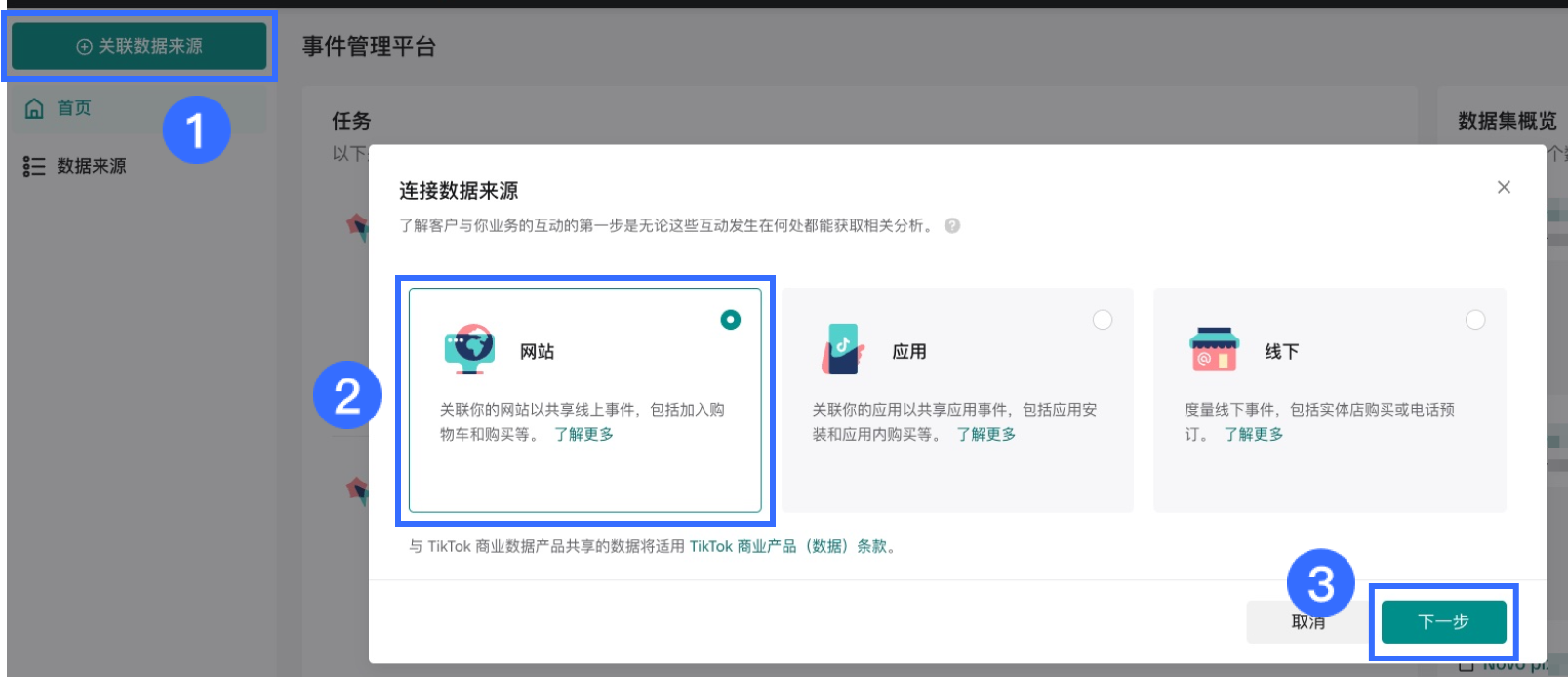Open 了解更多 link in 网站 card
The height and width of the screenshot is (677, 1568).
(x=584, y=434)
